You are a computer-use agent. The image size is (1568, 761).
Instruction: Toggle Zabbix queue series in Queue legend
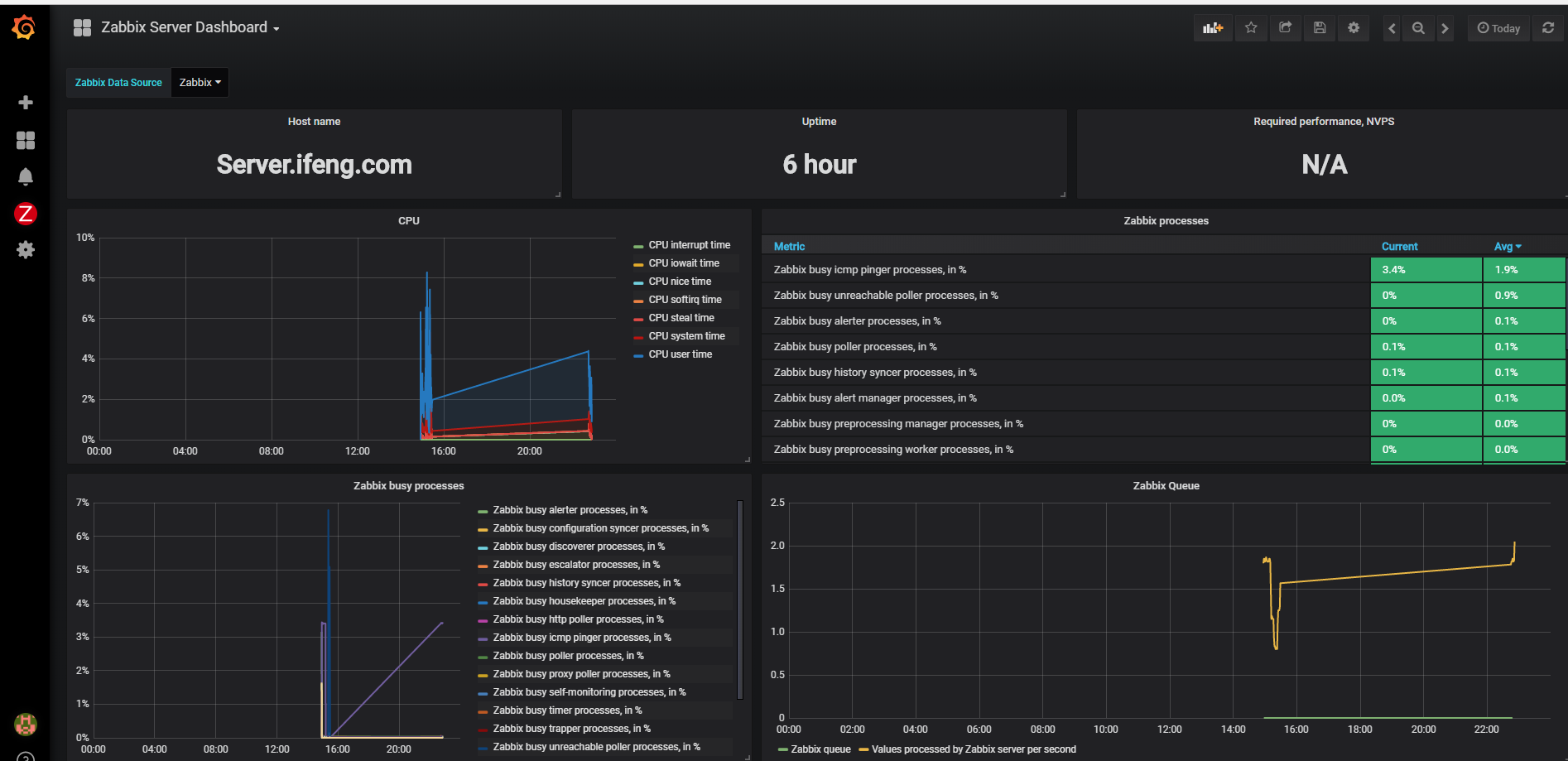tap(820, 749)
